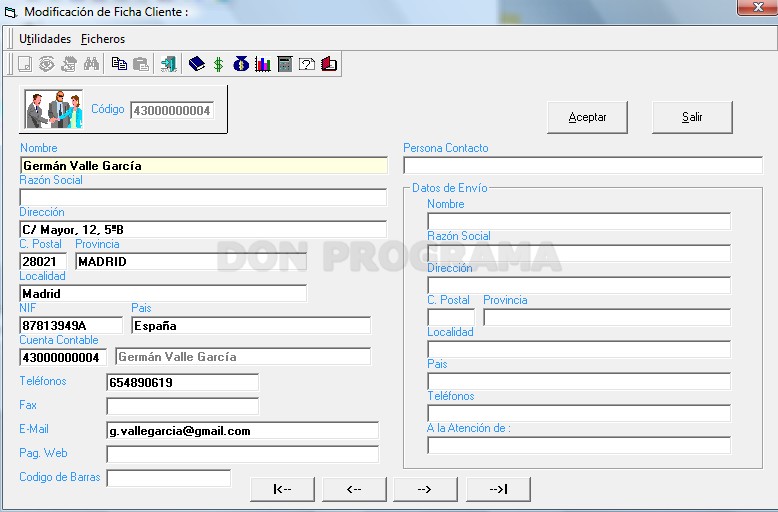Open the blue book icon

coord(197,64)
